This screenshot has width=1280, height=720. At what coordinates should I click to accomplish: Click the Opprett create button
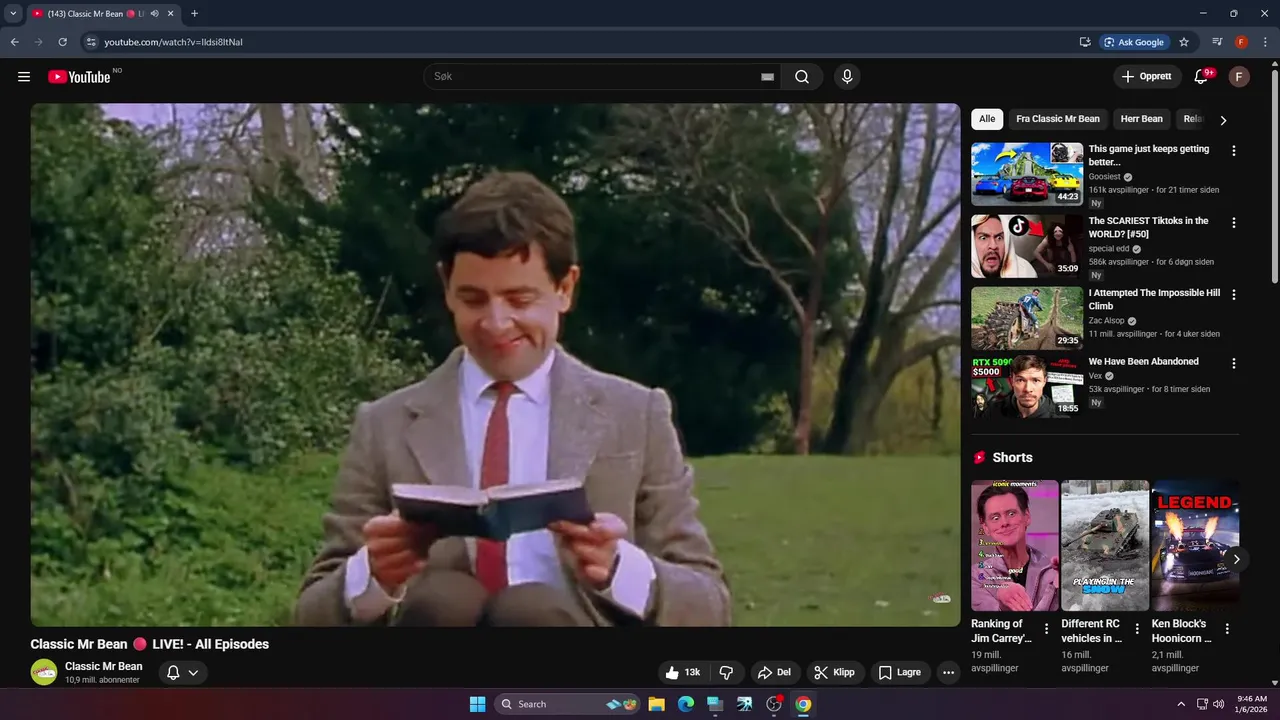pyautogui.click(x=1146, y=77)
